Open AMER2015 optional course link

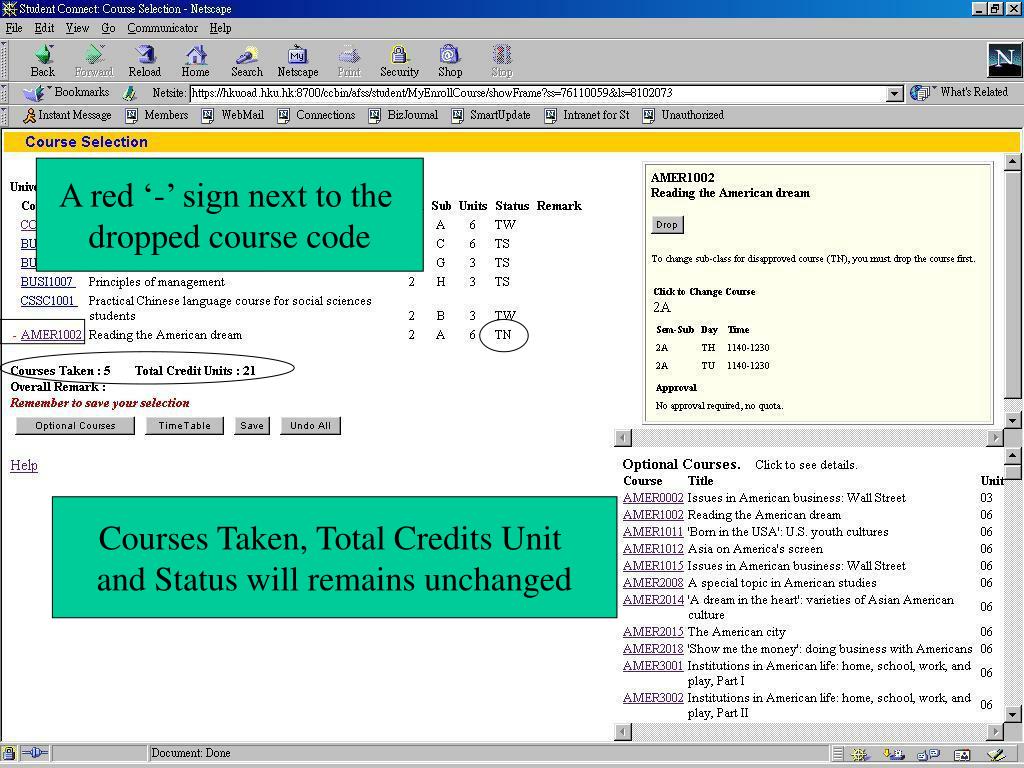(653, 632)
